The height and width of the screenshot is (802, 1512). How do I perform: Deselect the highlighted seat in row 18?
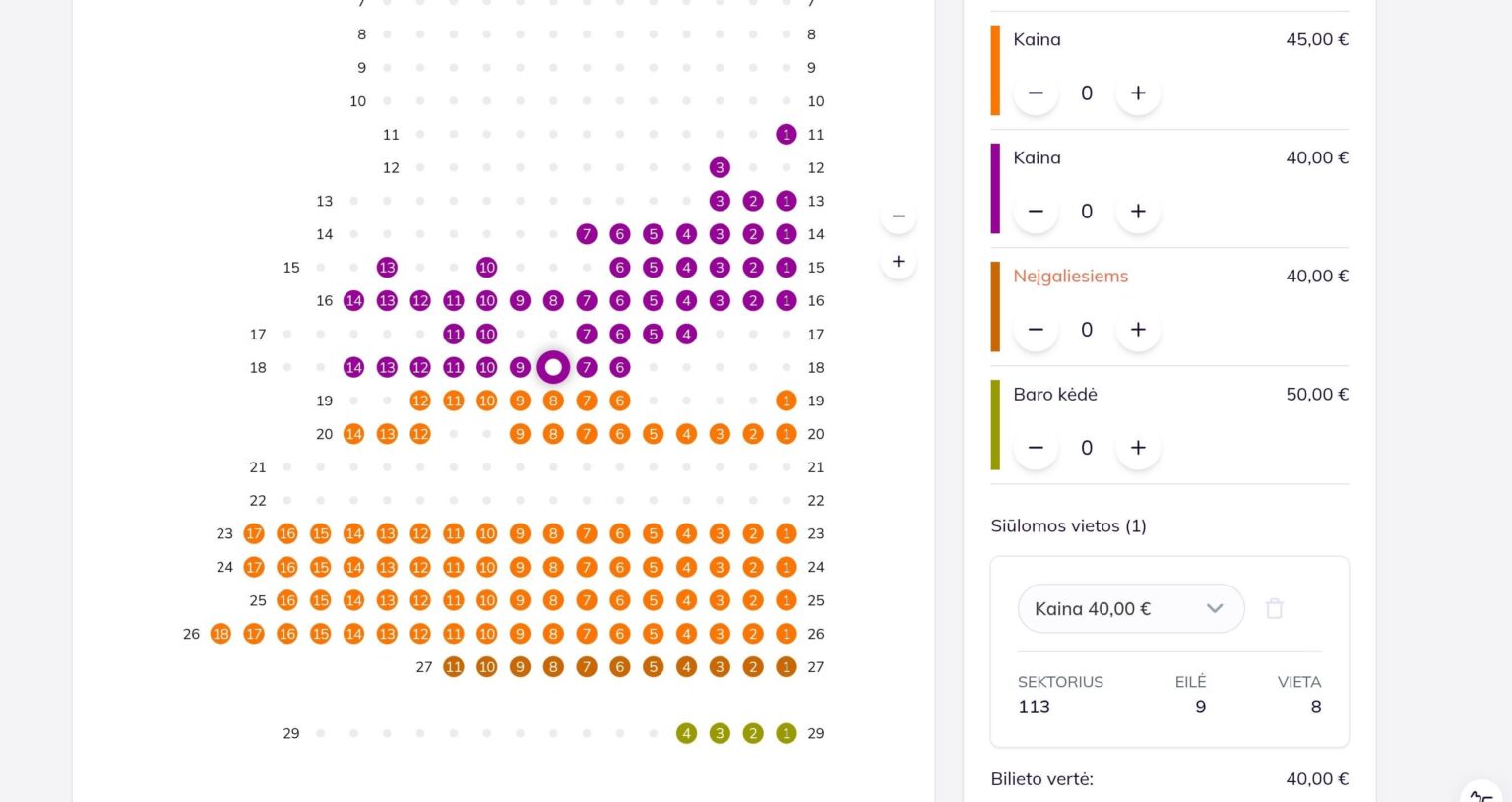point(553,367)
